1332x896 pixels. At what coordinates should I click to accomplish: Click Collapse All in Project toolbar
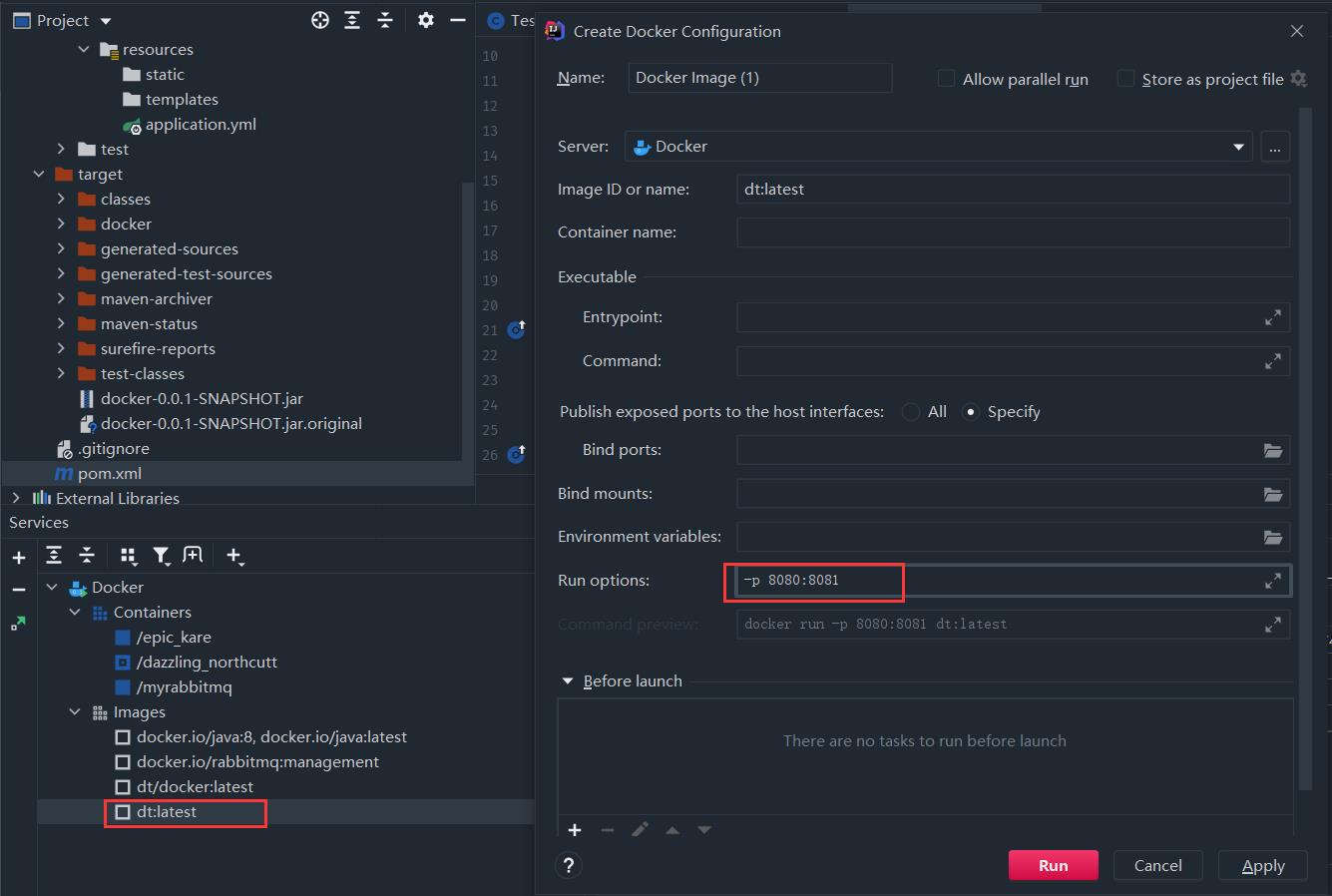[385, 20]
